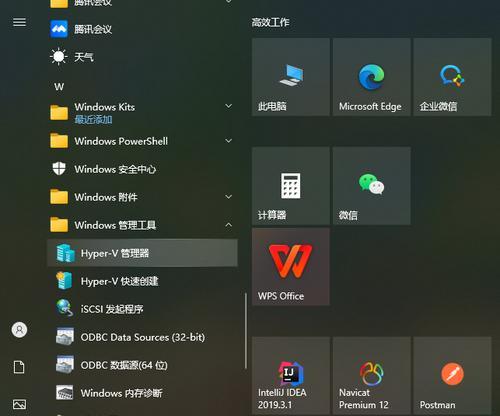
Task: Launch the IntelliJ IDEA 2019.3.1 tile
Action: [291, 376]
